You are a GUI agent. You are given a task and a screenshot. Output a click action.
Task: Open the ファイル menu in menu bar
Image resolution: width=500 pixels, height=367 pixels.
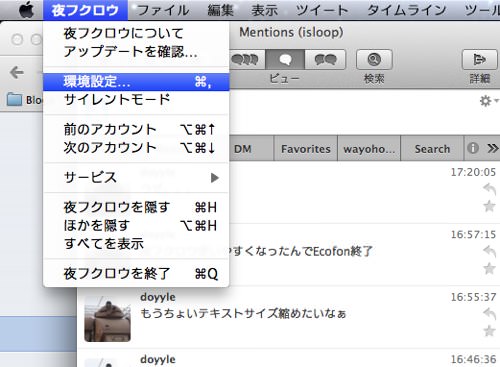pos(163,10)
